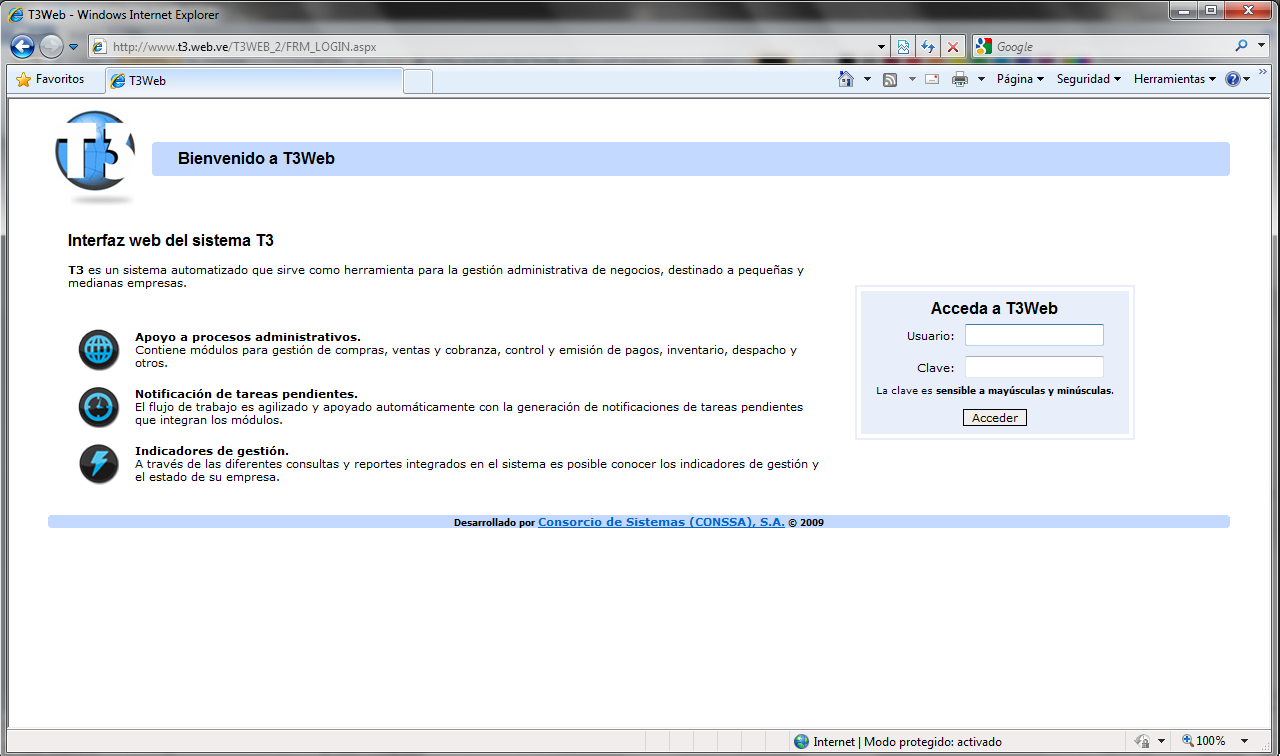Click the Print printer icon

pos(960,79)
